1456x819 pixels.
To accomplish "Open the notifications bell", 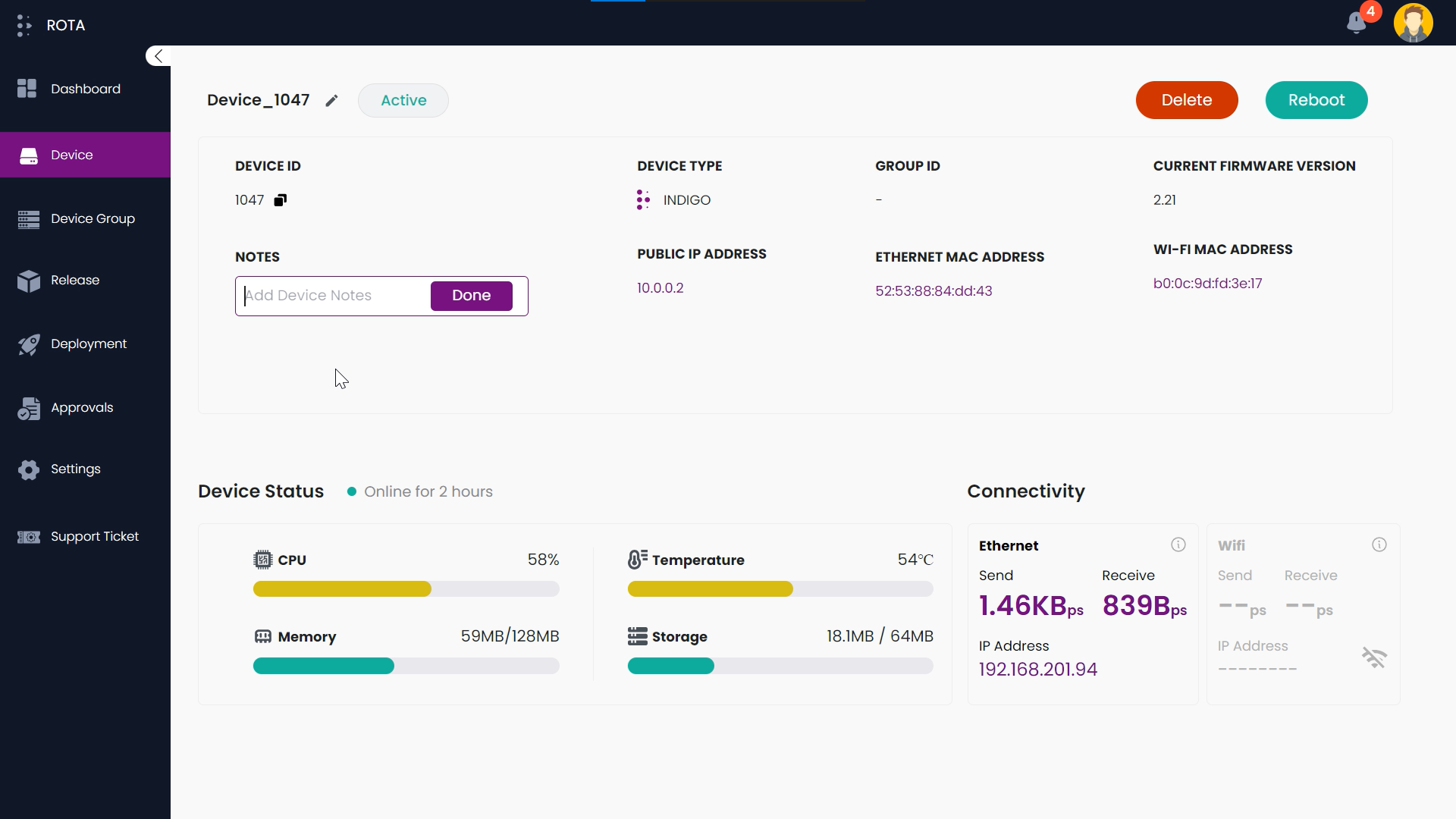I will [x=1357, y=23].
